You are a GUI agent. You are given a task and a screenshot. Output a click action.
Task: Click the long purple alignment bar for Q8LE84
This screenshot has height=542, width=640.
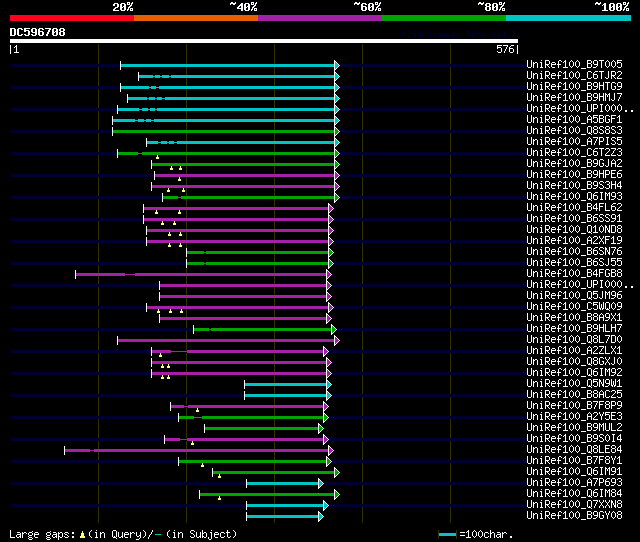[199, 451]
